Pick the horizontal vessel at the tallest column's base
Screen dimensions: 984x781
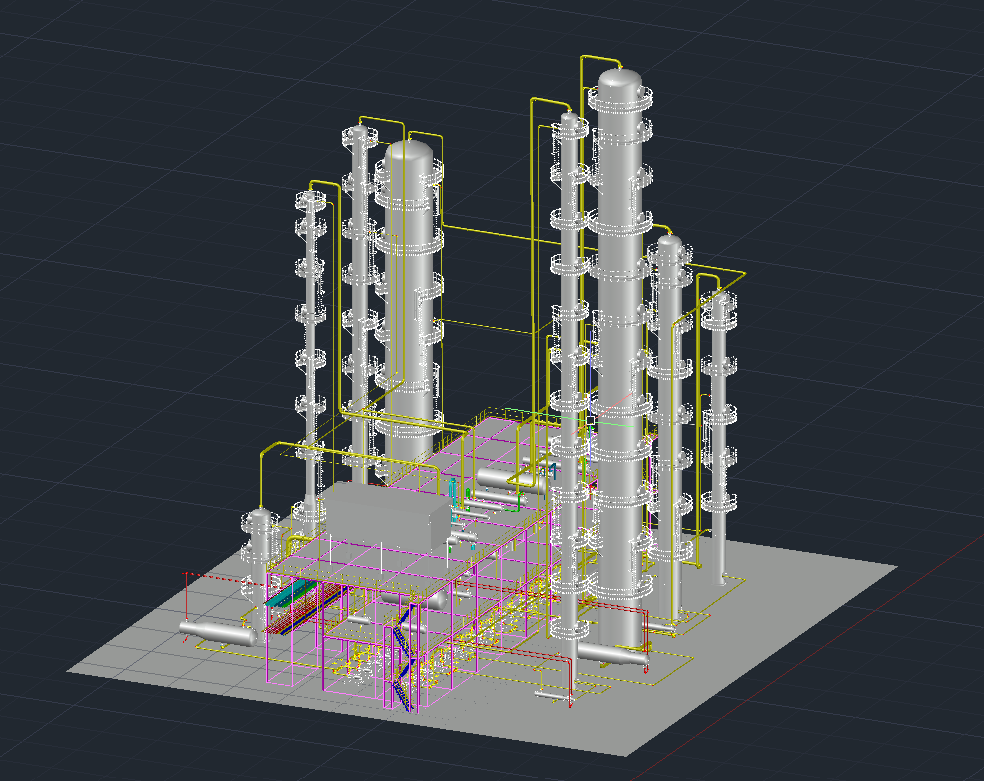[x=612, y=653]
